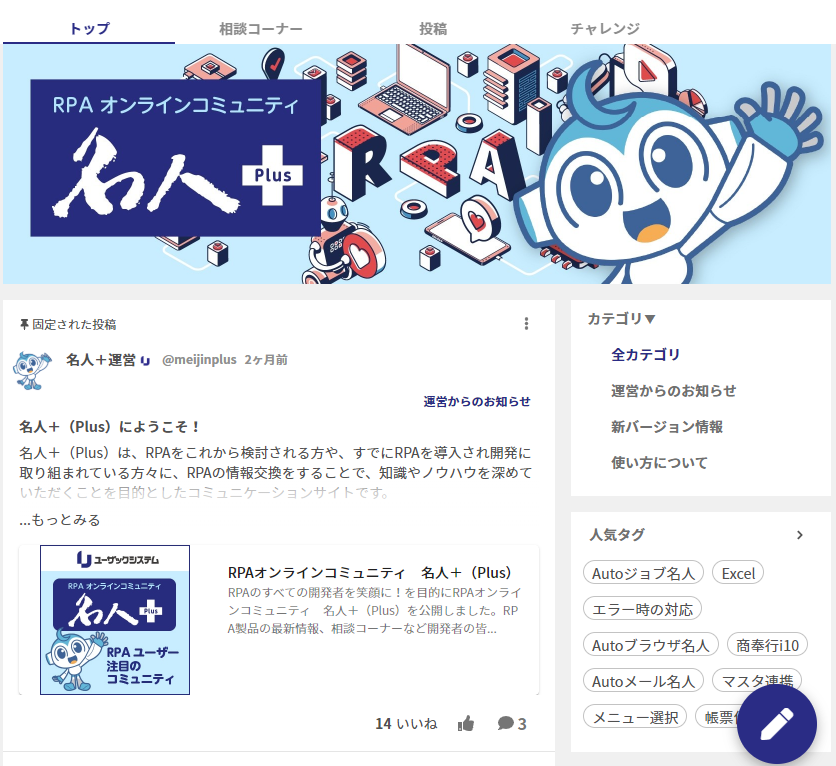This screenshot has width=836, height=766.
Task: Open the 投稿 tab
Action: pos(433,28)
